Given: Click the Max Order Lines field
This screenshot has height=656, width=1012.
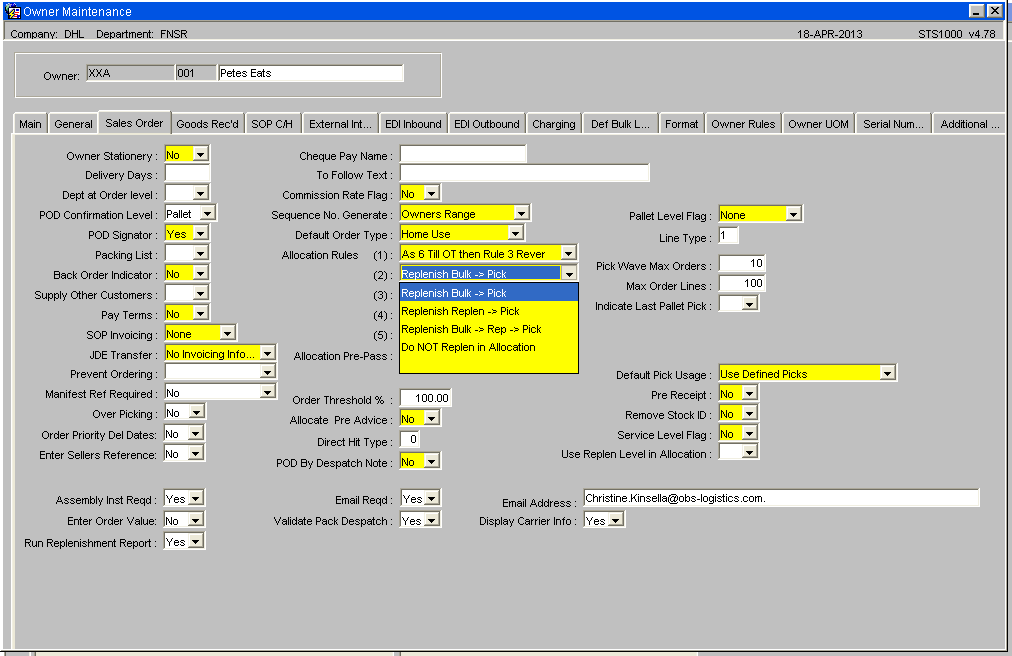Looking at the screenshot, I should tap(742, 283).
